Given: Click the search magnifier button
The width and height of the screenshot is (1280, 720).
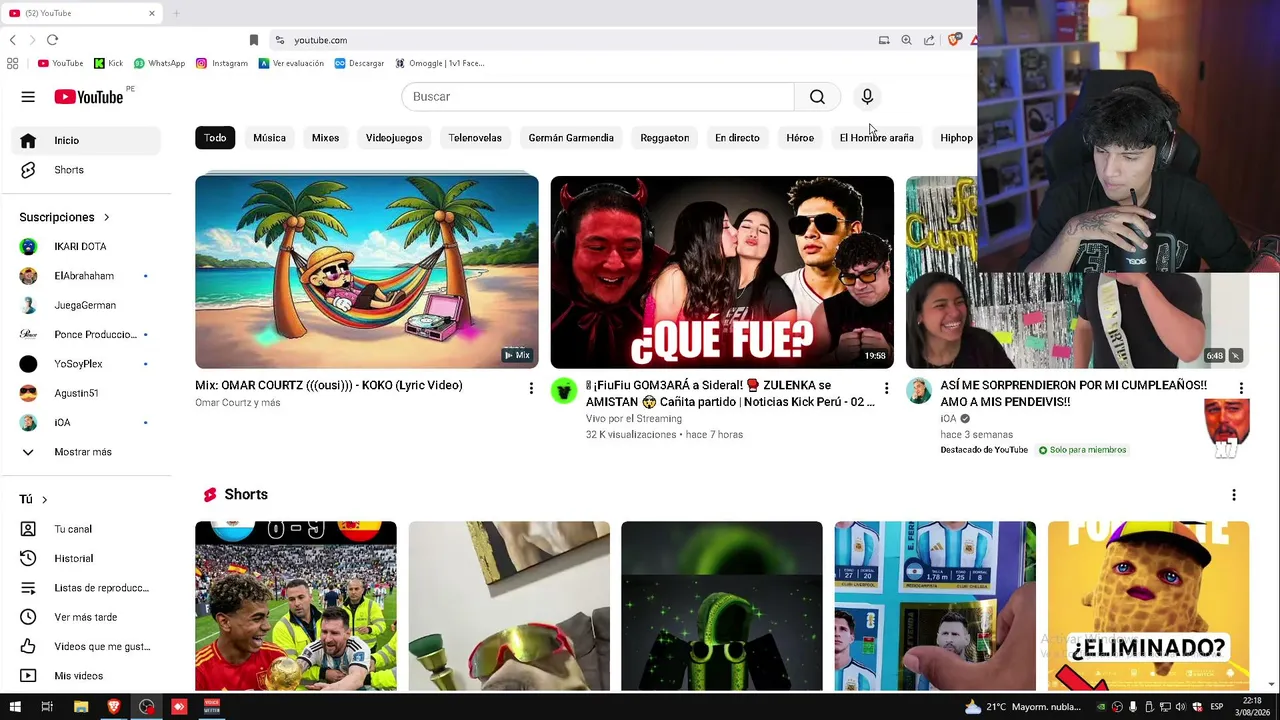Looking at the screenshot, I should coord(817,97).
